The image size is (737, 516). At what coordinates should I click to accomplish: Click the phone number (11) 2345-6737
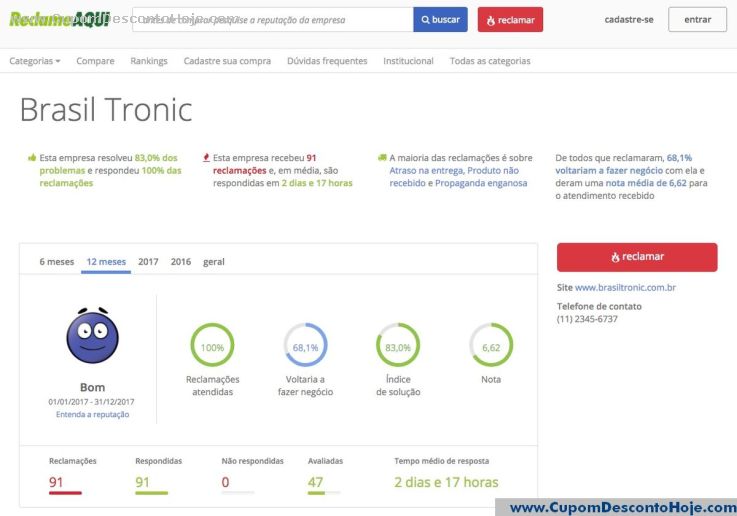[587, 319]
